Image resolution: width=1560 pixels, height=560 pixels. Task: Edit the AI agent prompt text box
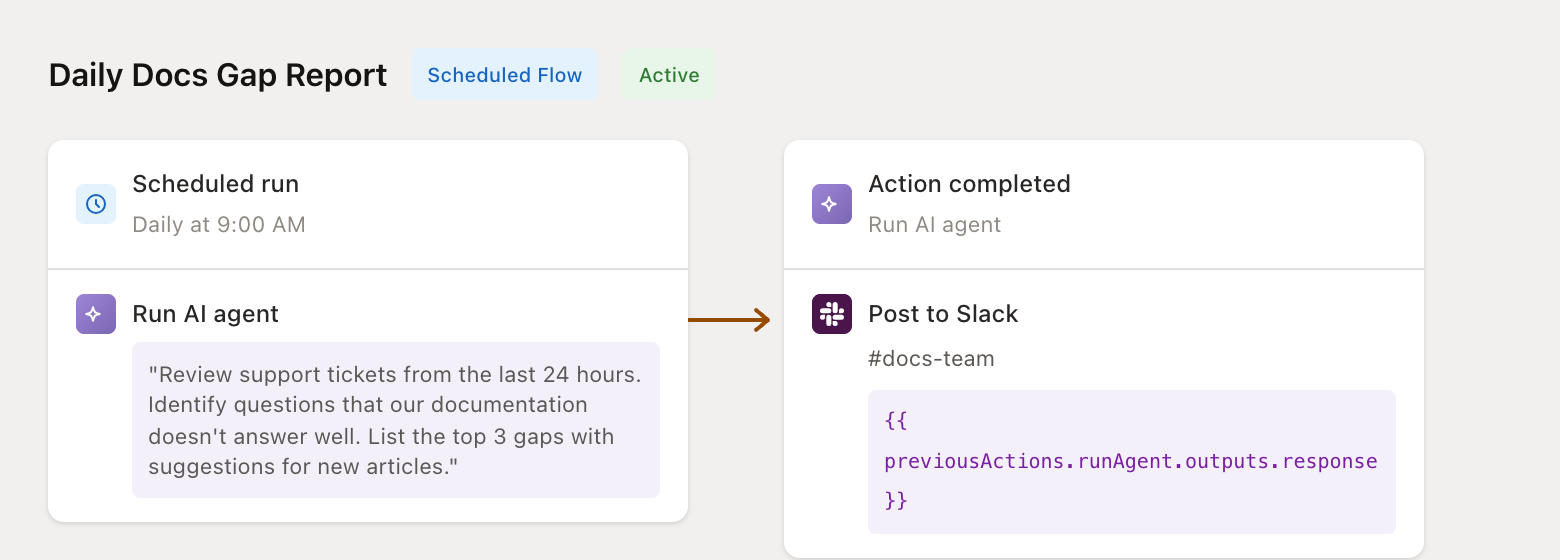click(x=396, y=420)
